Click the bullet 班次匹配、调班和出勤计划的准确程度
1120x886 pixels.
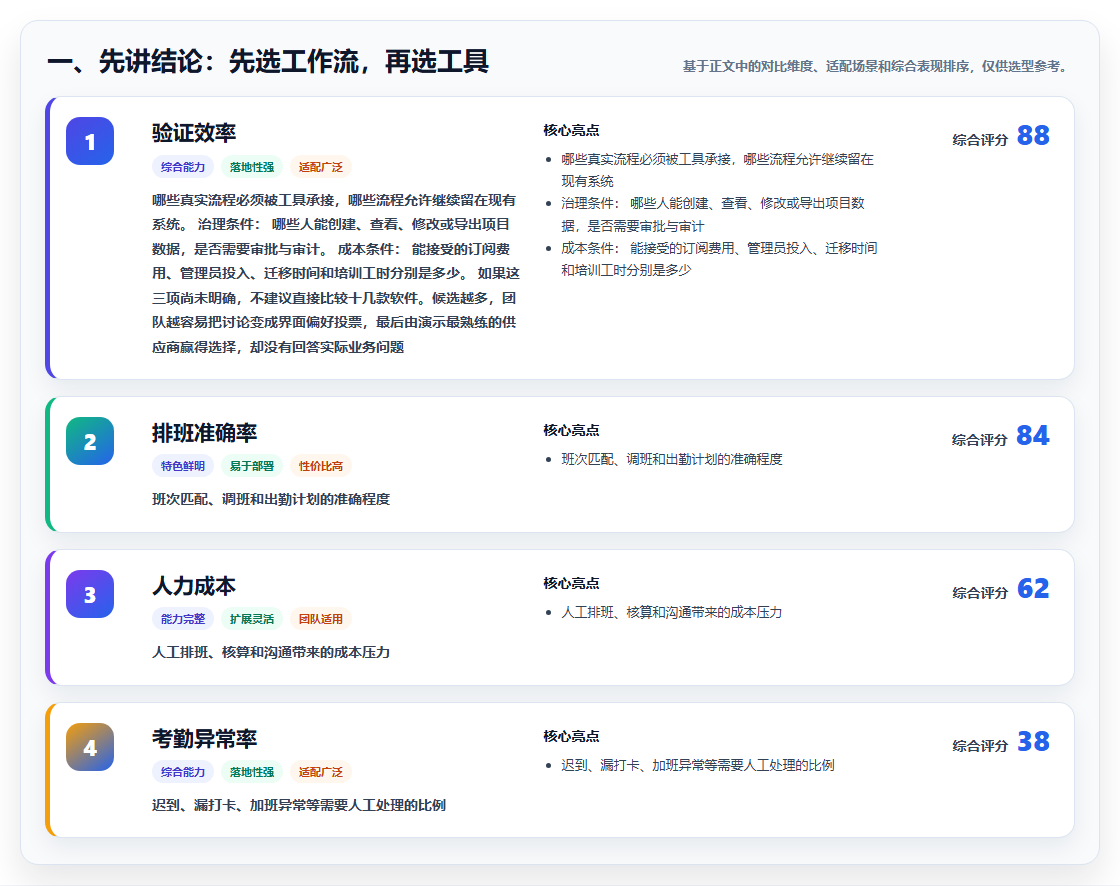671,459
